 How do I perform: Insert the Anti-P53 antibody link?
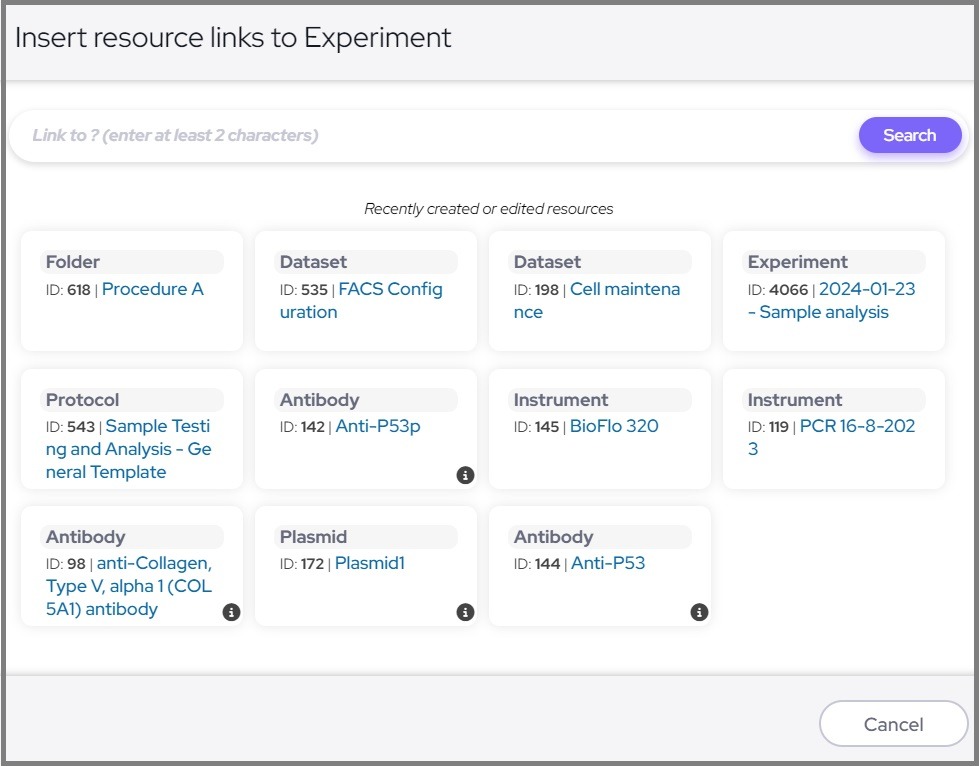tap(607, 563)
